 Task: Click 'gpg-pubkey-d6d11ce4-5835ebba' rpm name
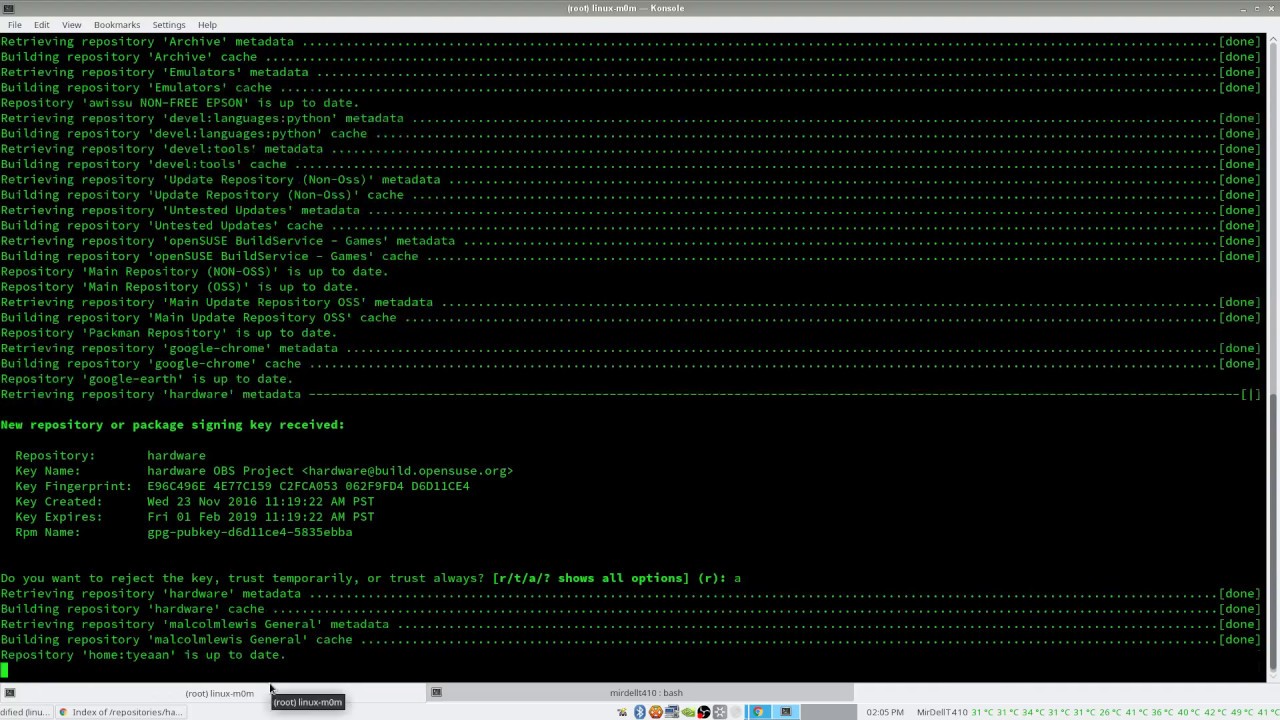point(249,533)
